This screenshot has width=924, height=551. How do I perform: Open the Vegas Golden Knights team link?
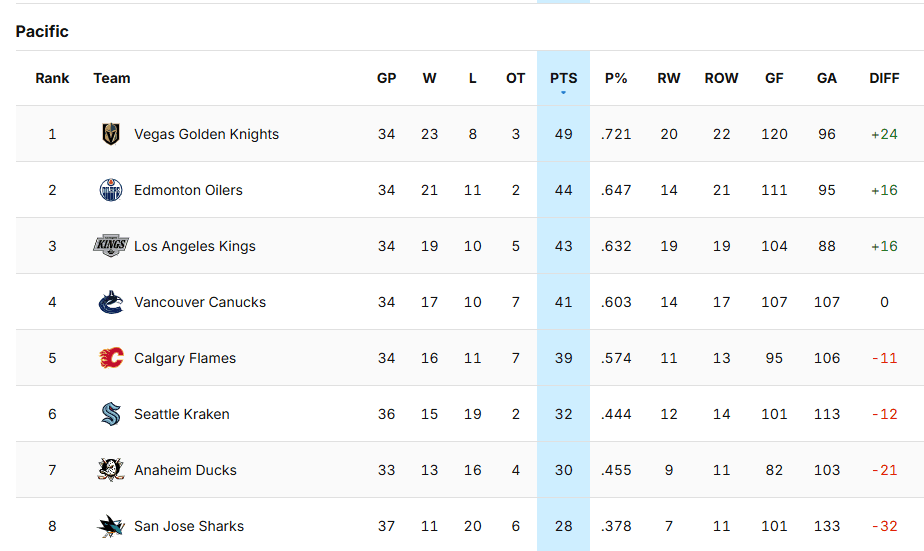(x=206, y=134)
